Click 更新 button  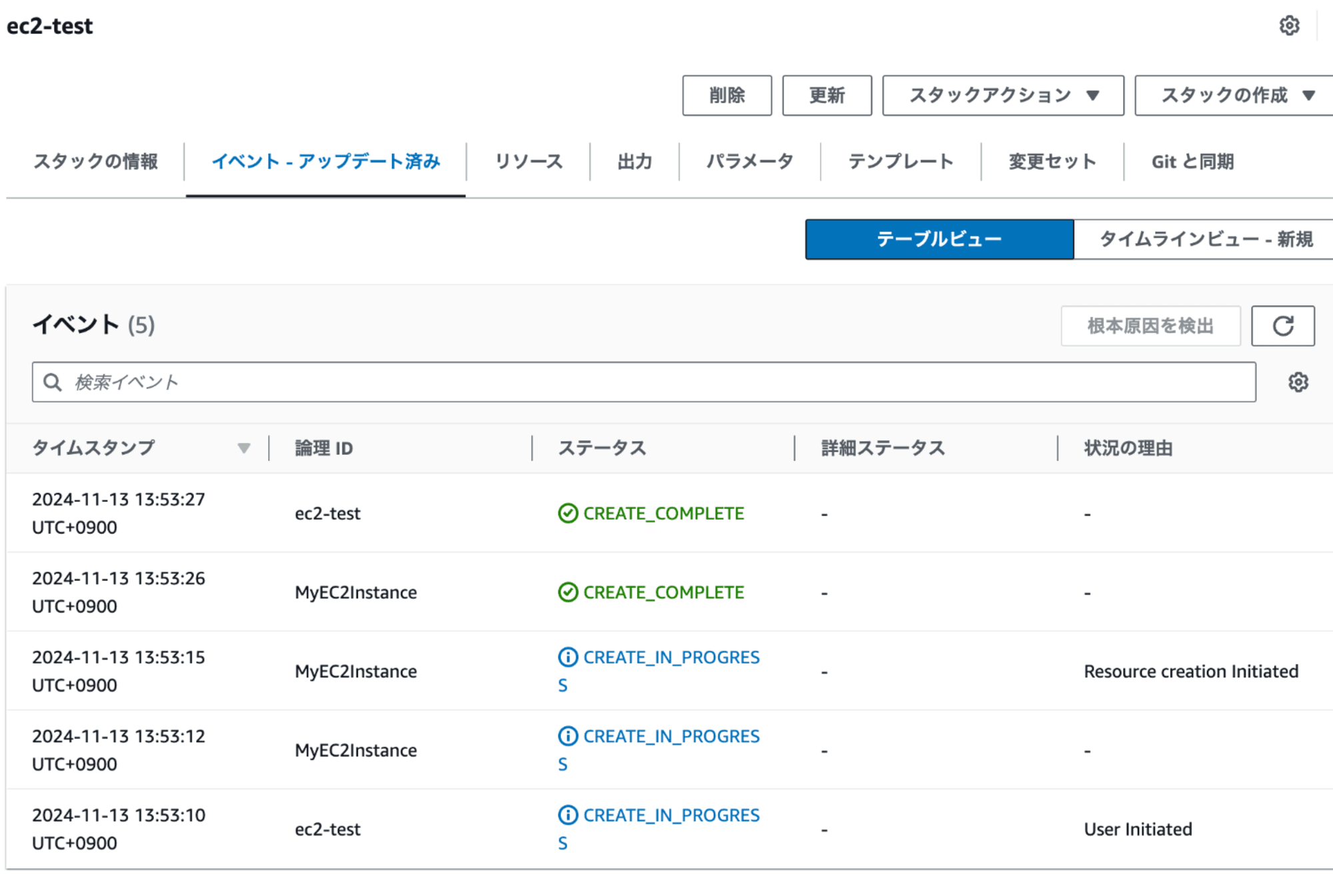click(826, 95)
